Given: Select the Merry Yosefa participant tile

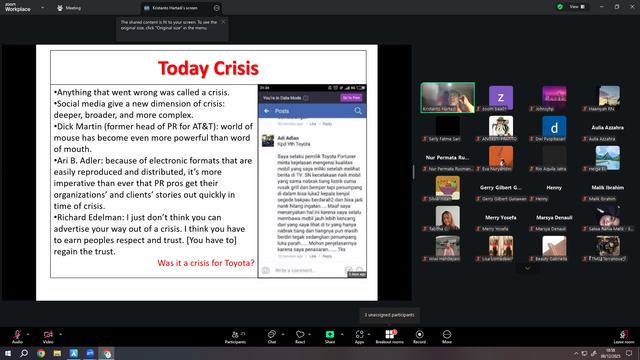Looking at the screenshot, I should point(501,218).
